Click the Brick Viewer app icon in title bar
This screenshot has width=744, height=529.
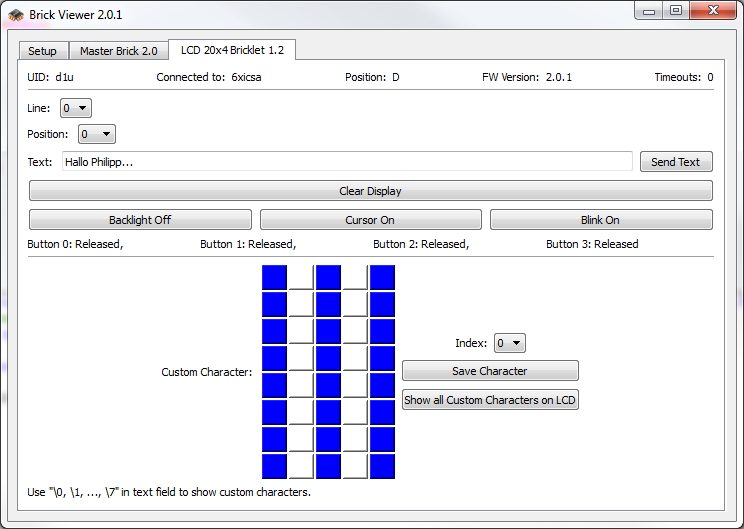[16, 15]
